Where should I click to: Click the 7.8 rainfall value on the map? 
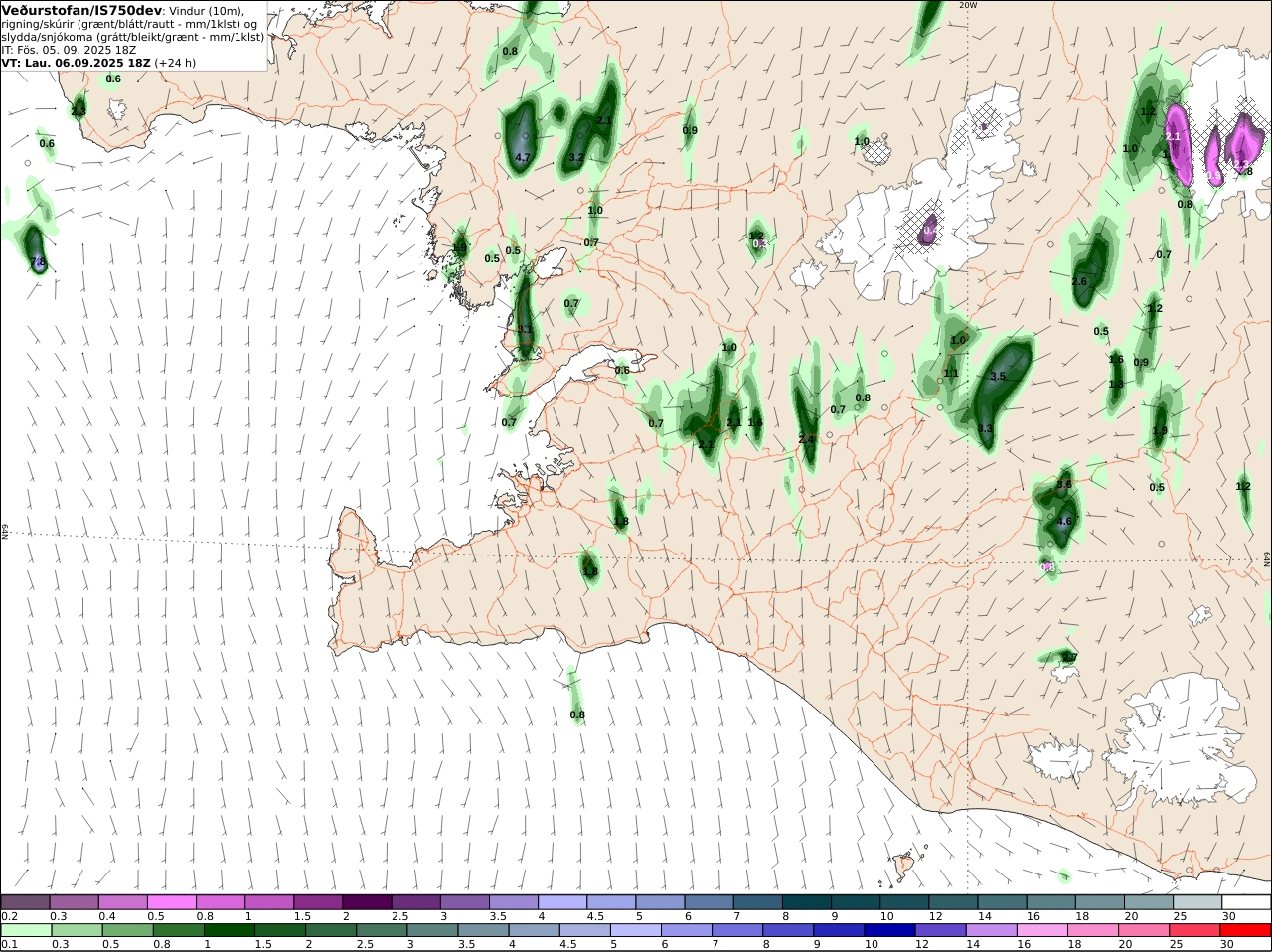[x=39, y=262]
